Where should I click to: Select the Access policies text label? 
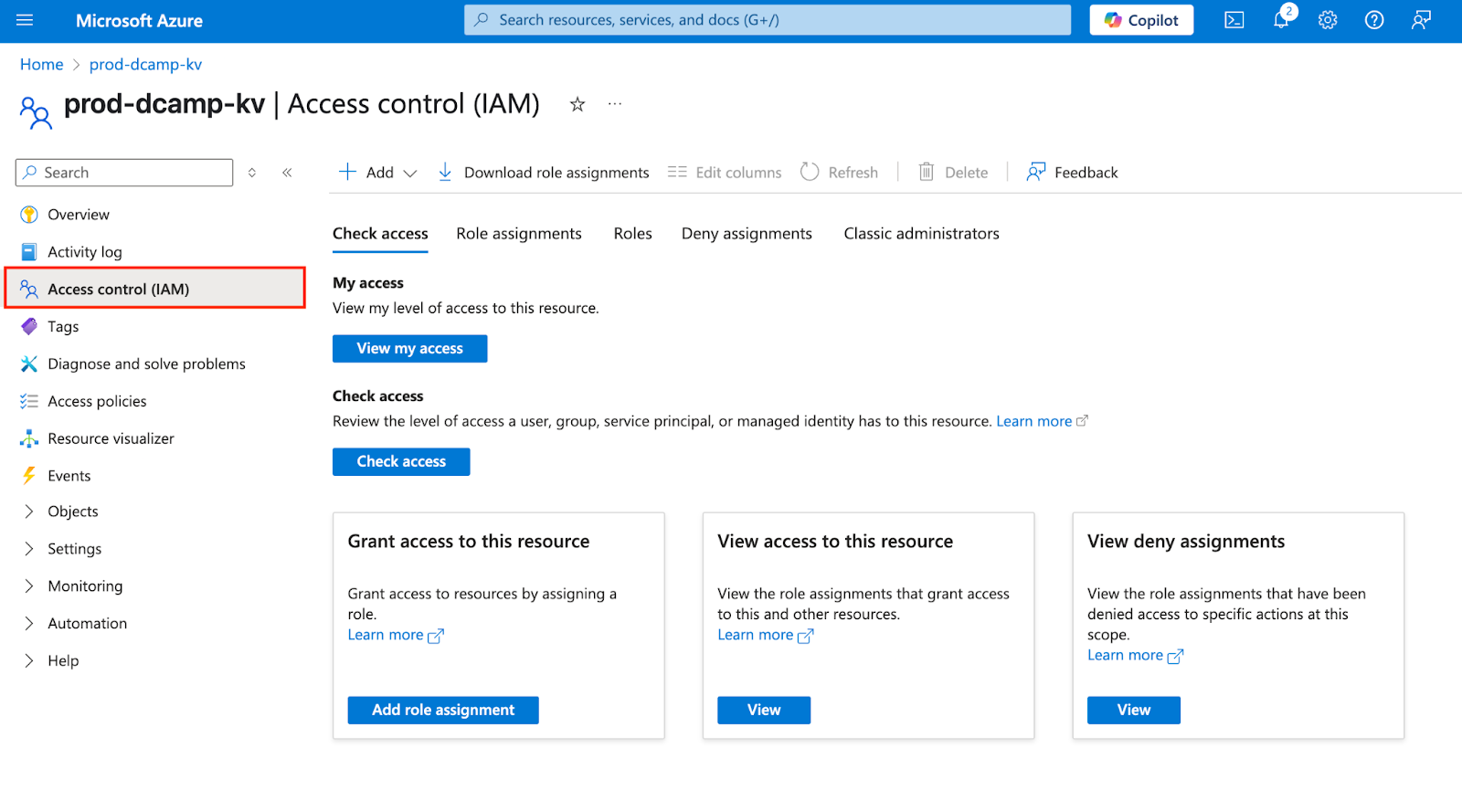point(97,401)
